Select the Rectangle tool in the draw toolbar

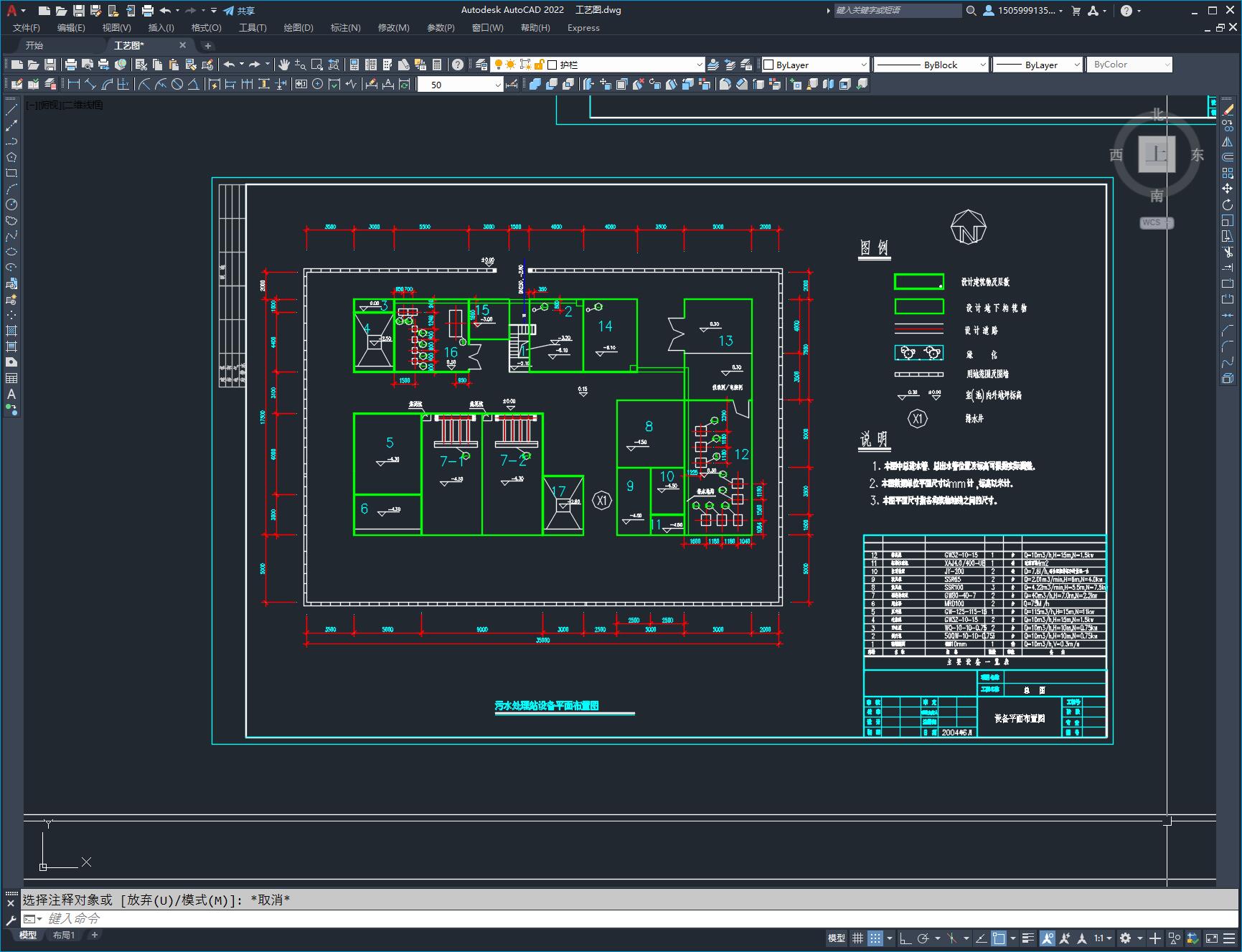(11, 173)
